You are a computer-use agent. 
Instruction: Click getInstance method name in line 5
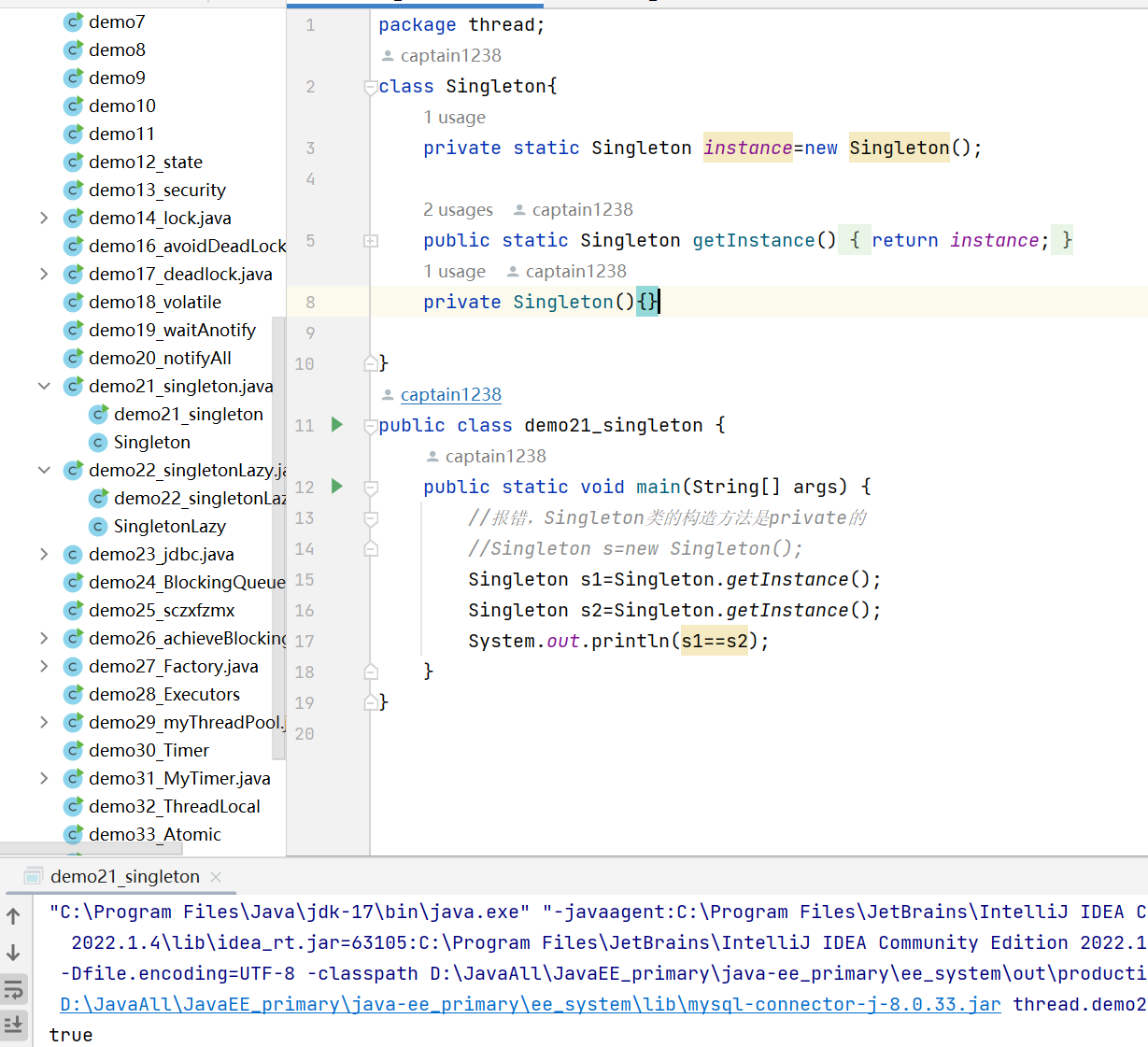(754, 240)
